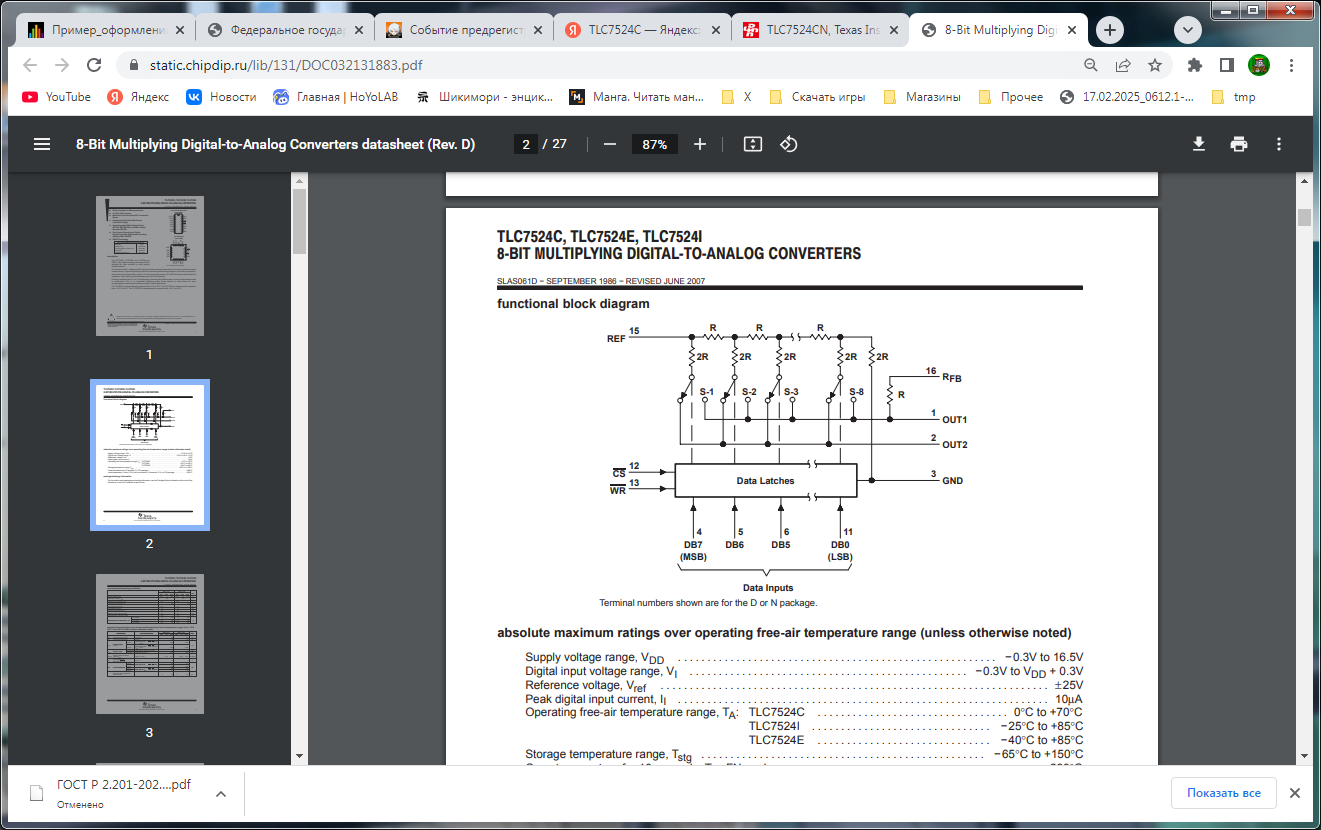Bookmark this page with the star icon
The height and width of the screenshot is (830, 1321).
1155,65
